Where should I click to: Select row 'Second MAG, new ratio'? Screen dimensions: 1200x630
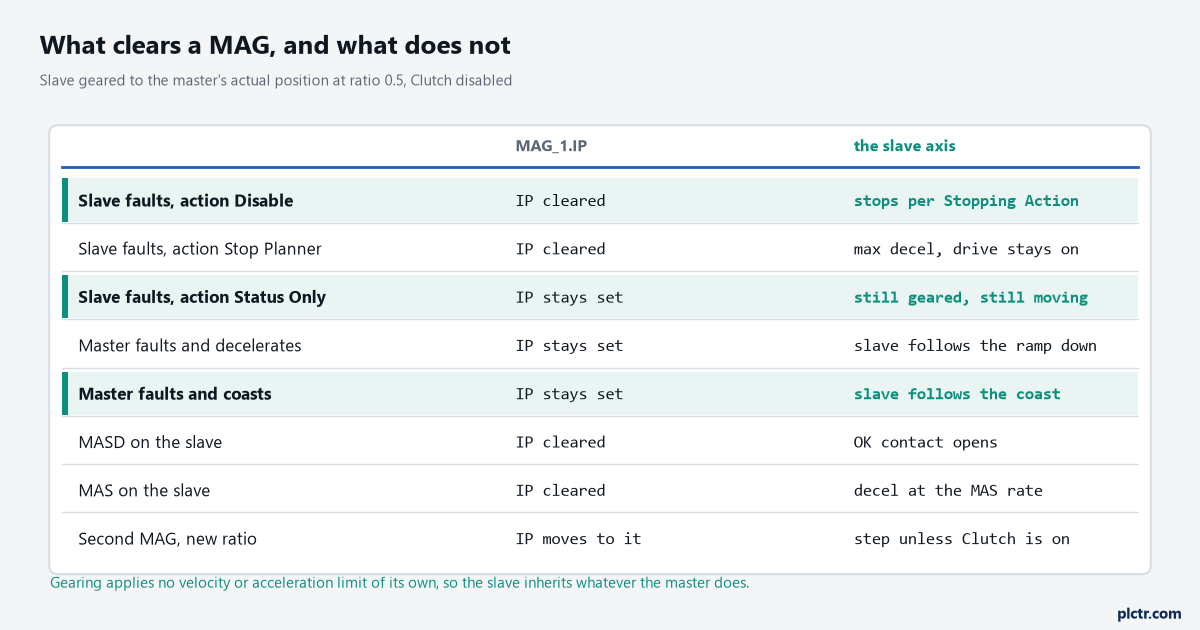(600, 539)
